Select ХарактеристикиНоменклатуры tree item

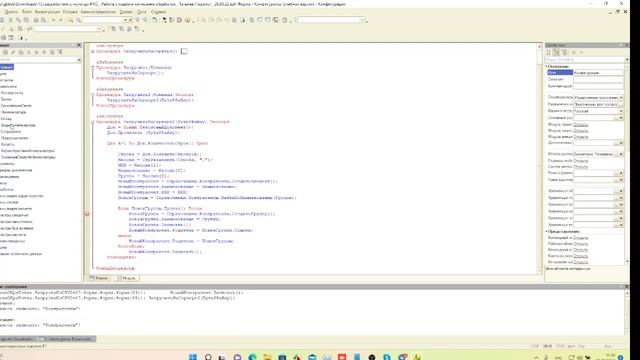coord(27,151)
